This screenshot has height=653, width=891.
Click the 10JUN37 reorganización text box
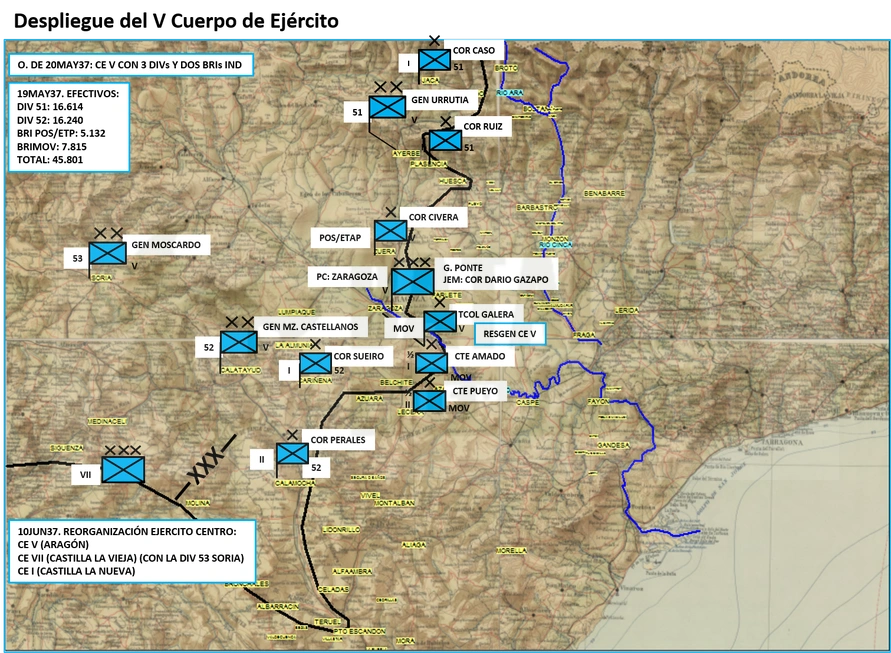coord(132,551)
